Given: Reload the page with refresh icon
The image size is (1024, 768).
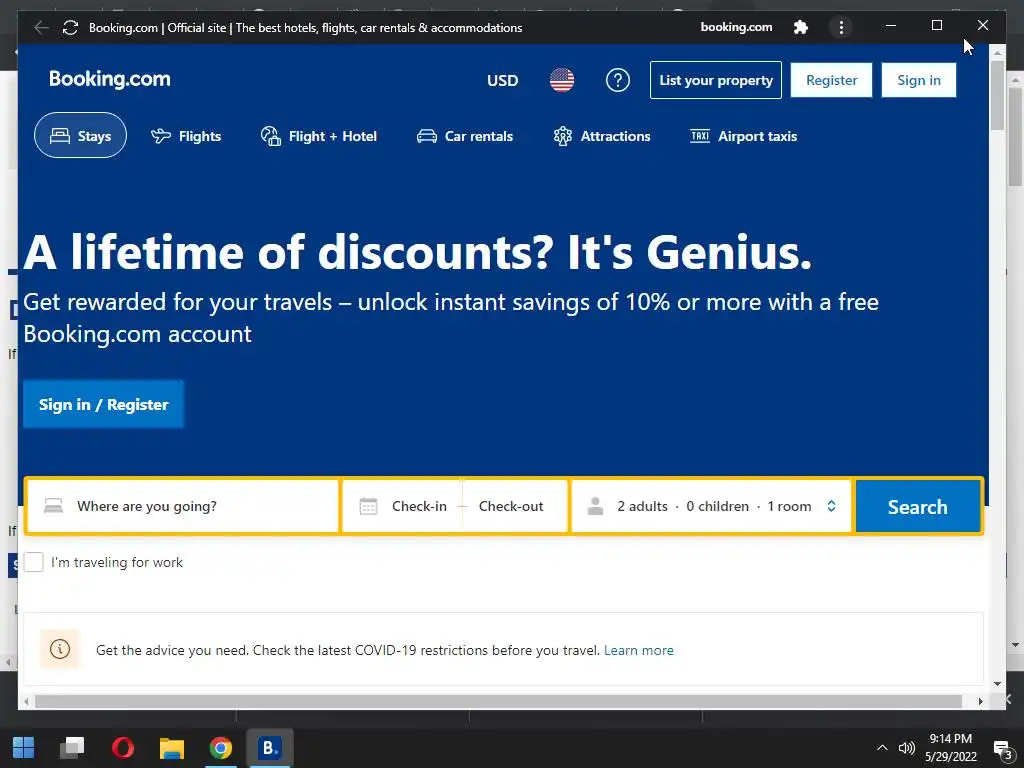Looking at the screenshot, I should point(71,27).
